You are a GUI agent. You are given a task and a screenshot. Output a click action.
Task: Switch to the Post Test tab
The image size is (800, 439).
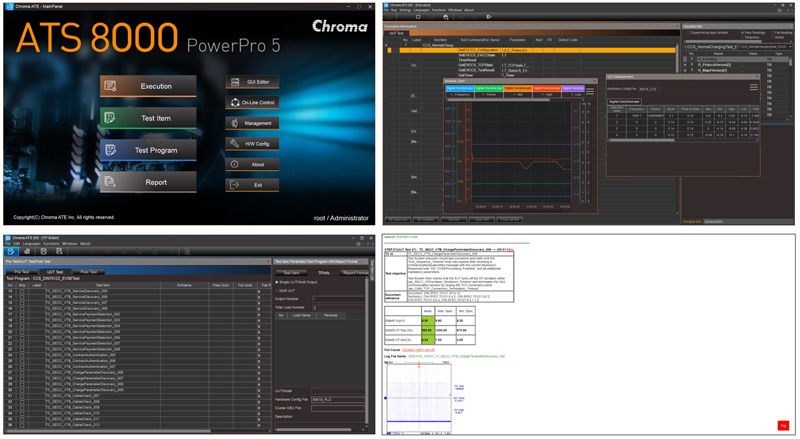[89, 271]
